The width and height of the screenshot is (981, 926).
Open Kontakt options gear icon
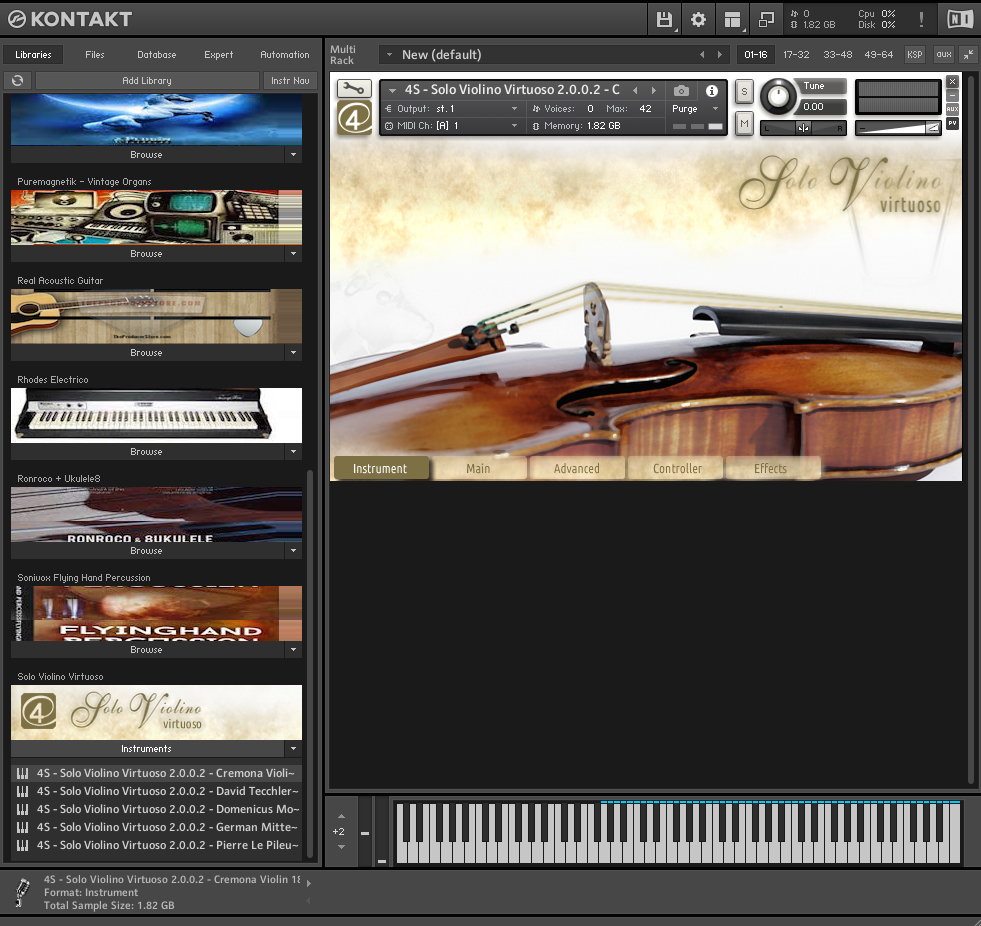pos(698,19)
